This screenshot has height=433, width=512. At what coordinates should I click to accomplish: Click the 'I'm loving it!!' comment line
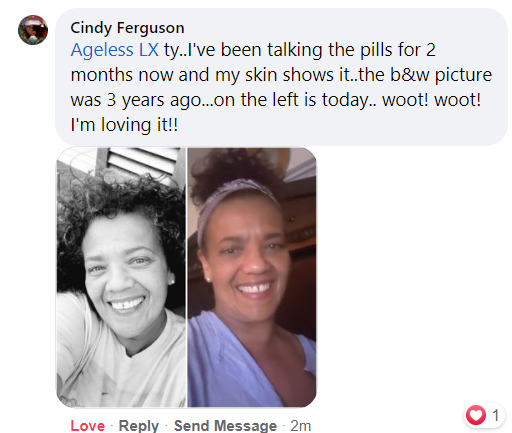[x=124, y=125]
